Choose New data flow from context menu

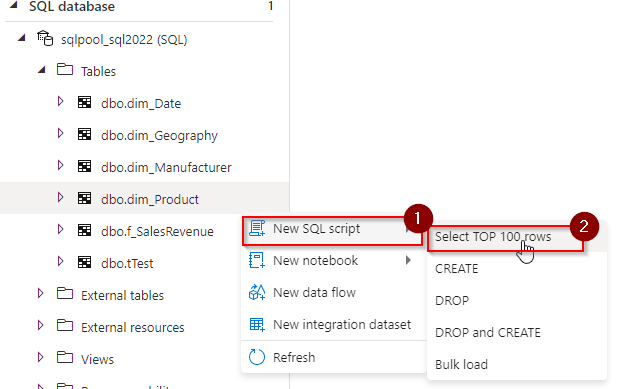[334, 292]
